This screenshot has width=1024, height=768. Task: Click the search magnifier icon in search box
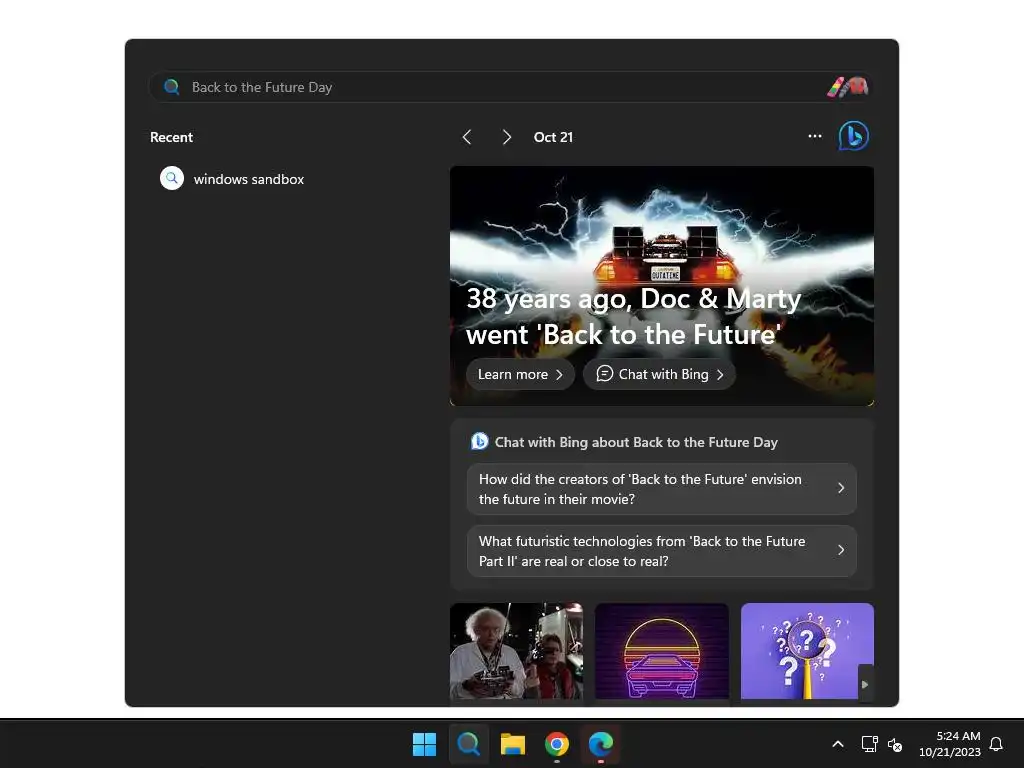172,87
